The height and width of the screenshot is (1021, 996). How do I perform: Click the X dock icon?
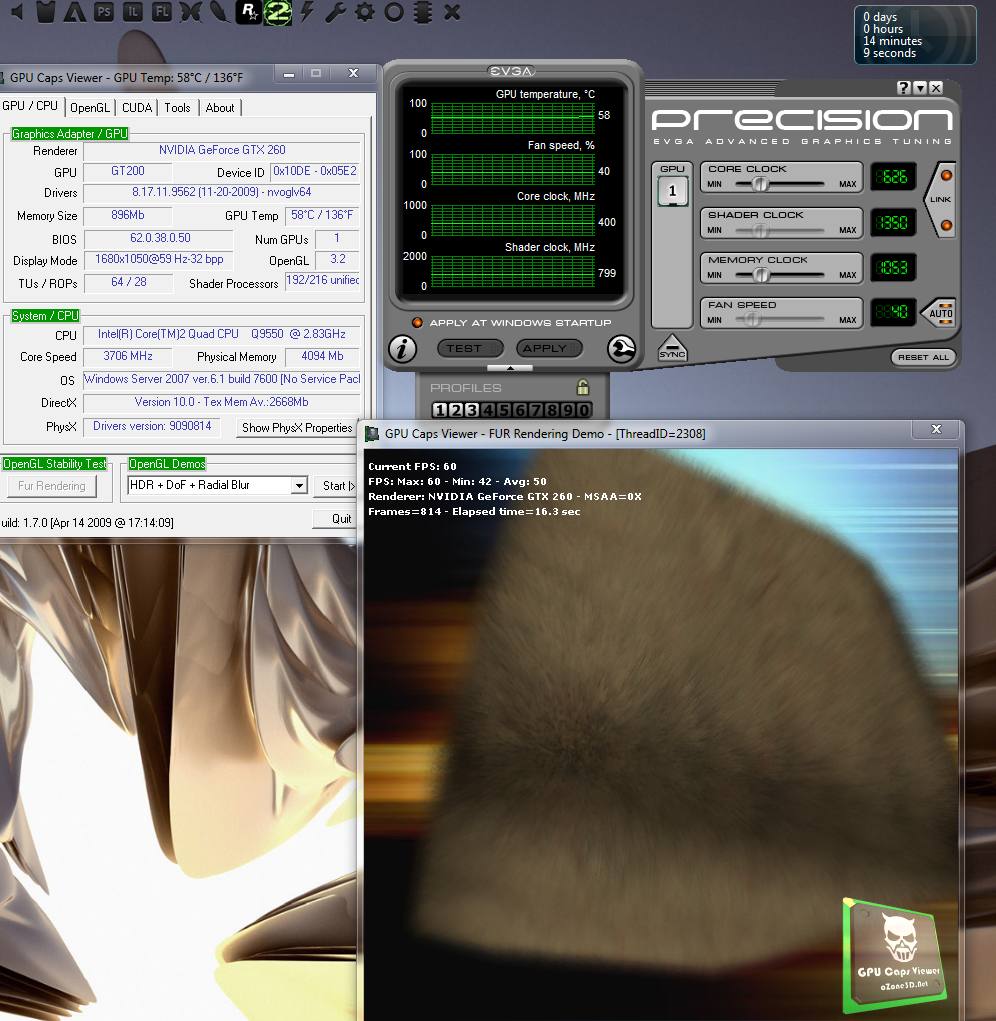coord(452,12)
